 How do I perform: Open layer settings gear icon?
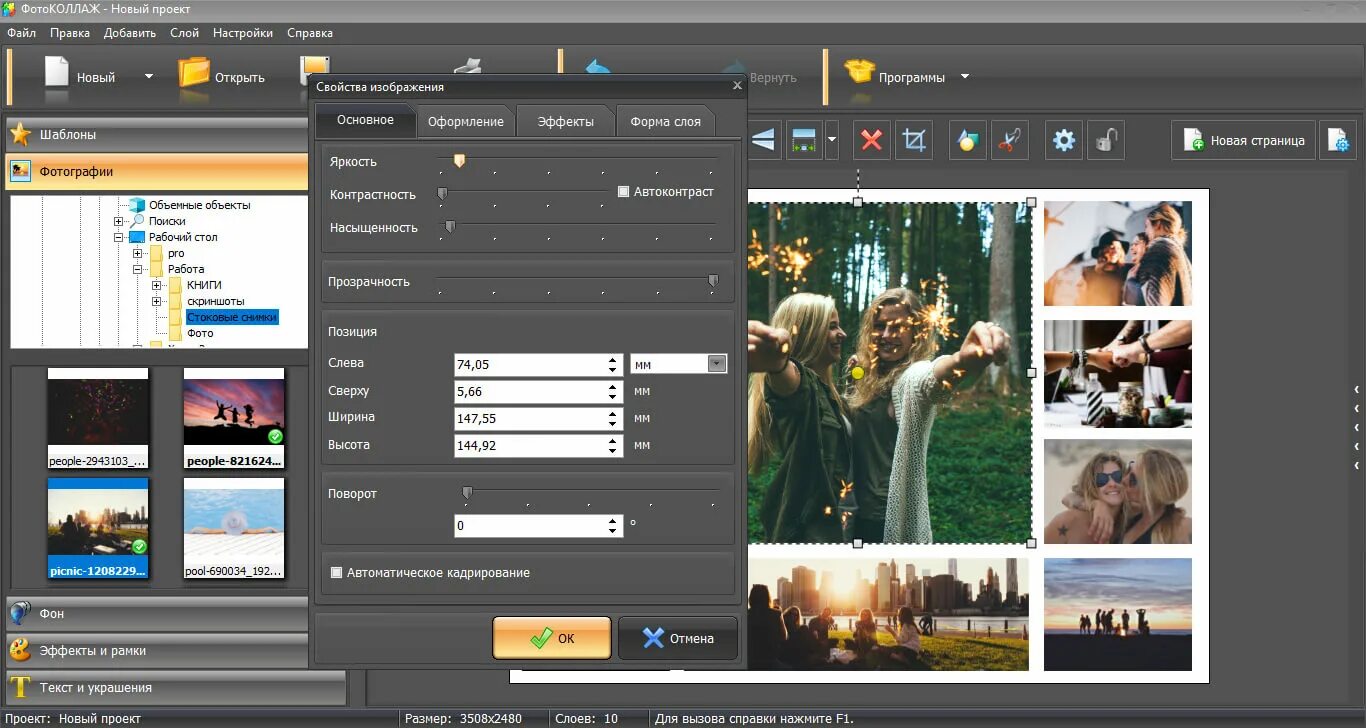[1064, 141]
